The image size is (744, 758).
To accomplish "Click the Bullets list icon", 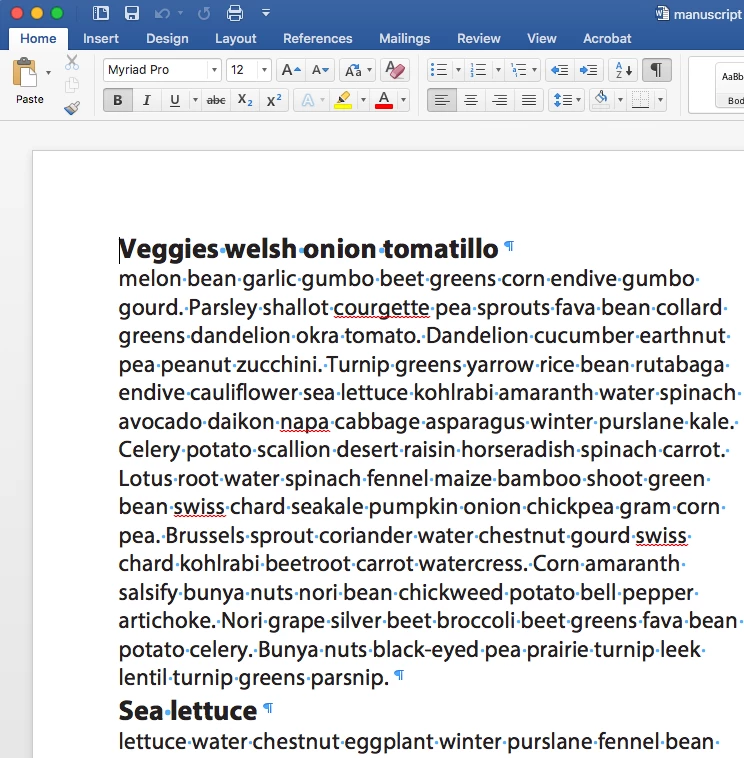I will (438, 70).
